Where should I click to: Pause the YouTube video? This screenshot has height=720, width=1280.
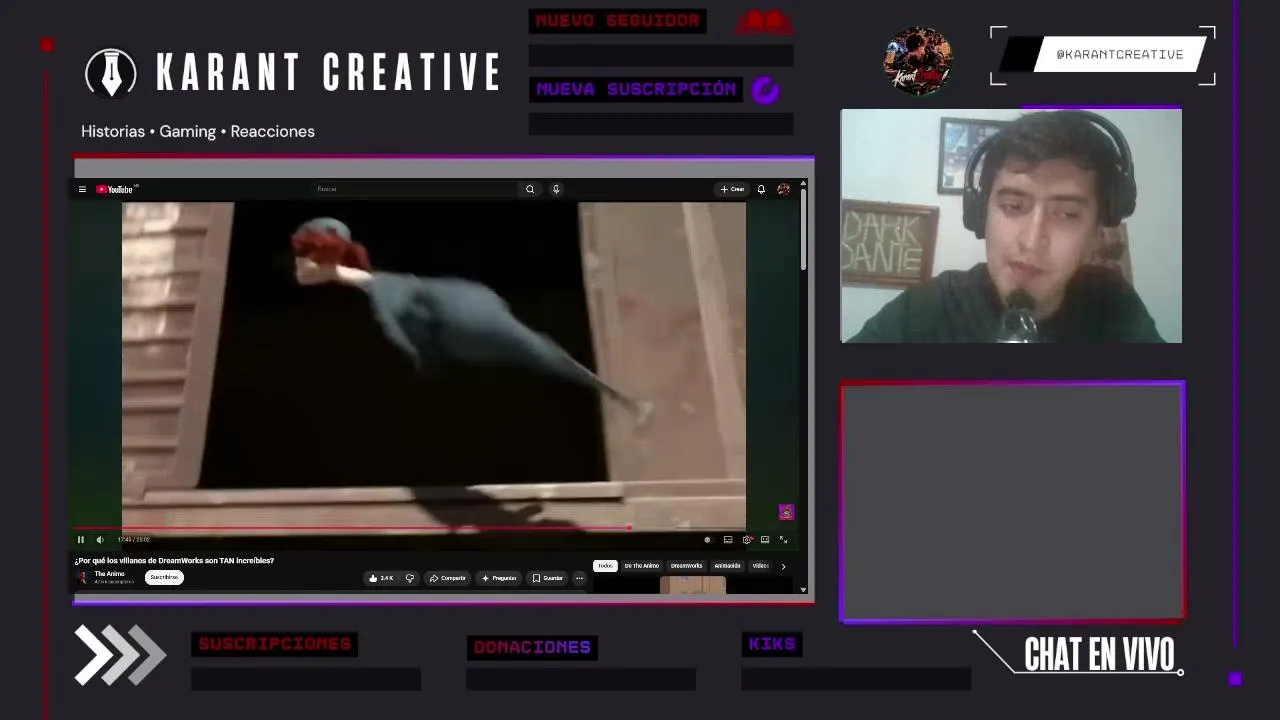[x=81, y=540]
